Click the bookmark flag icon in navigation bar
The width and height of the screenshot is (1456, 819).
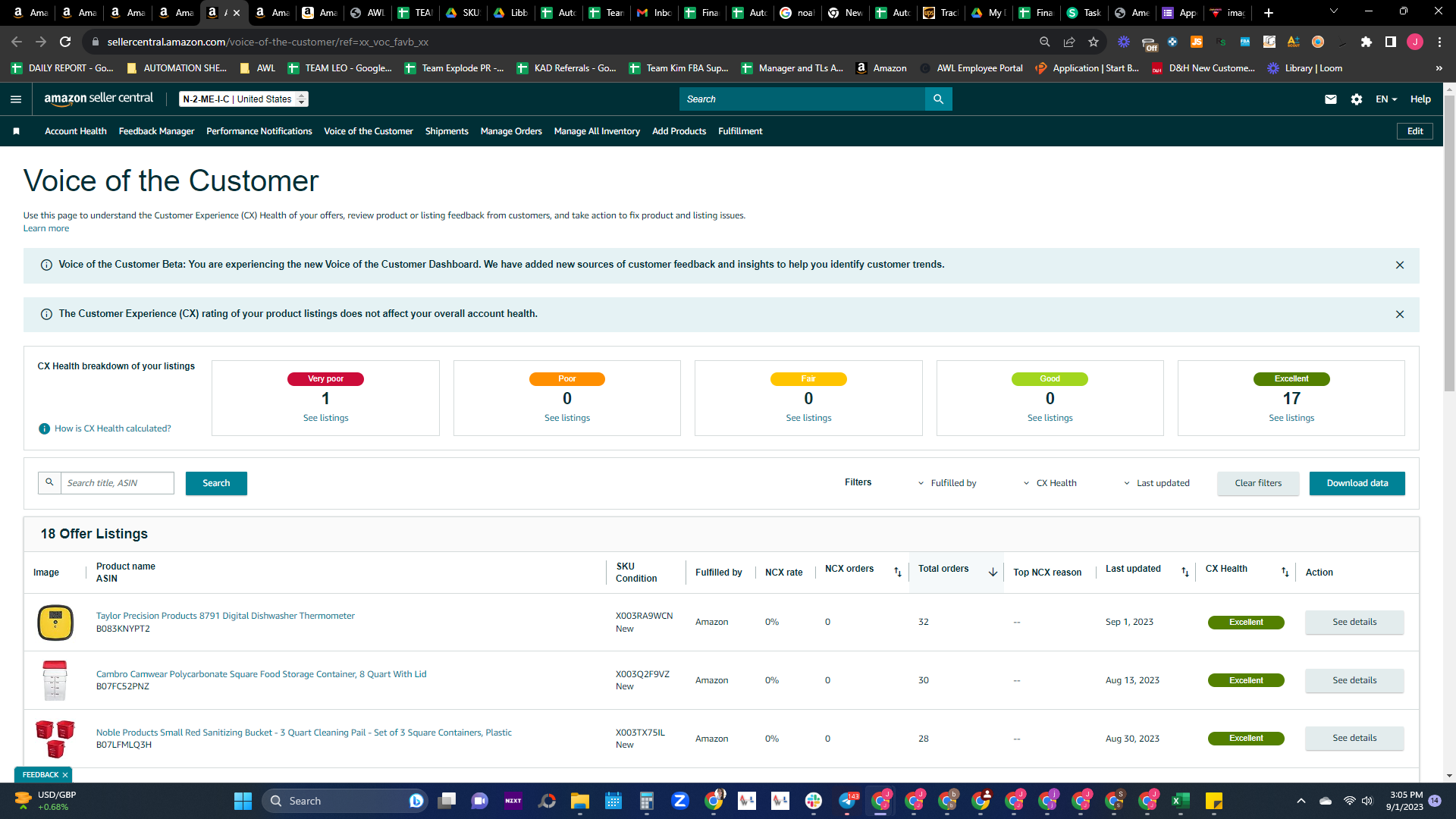tap(16, 131)
